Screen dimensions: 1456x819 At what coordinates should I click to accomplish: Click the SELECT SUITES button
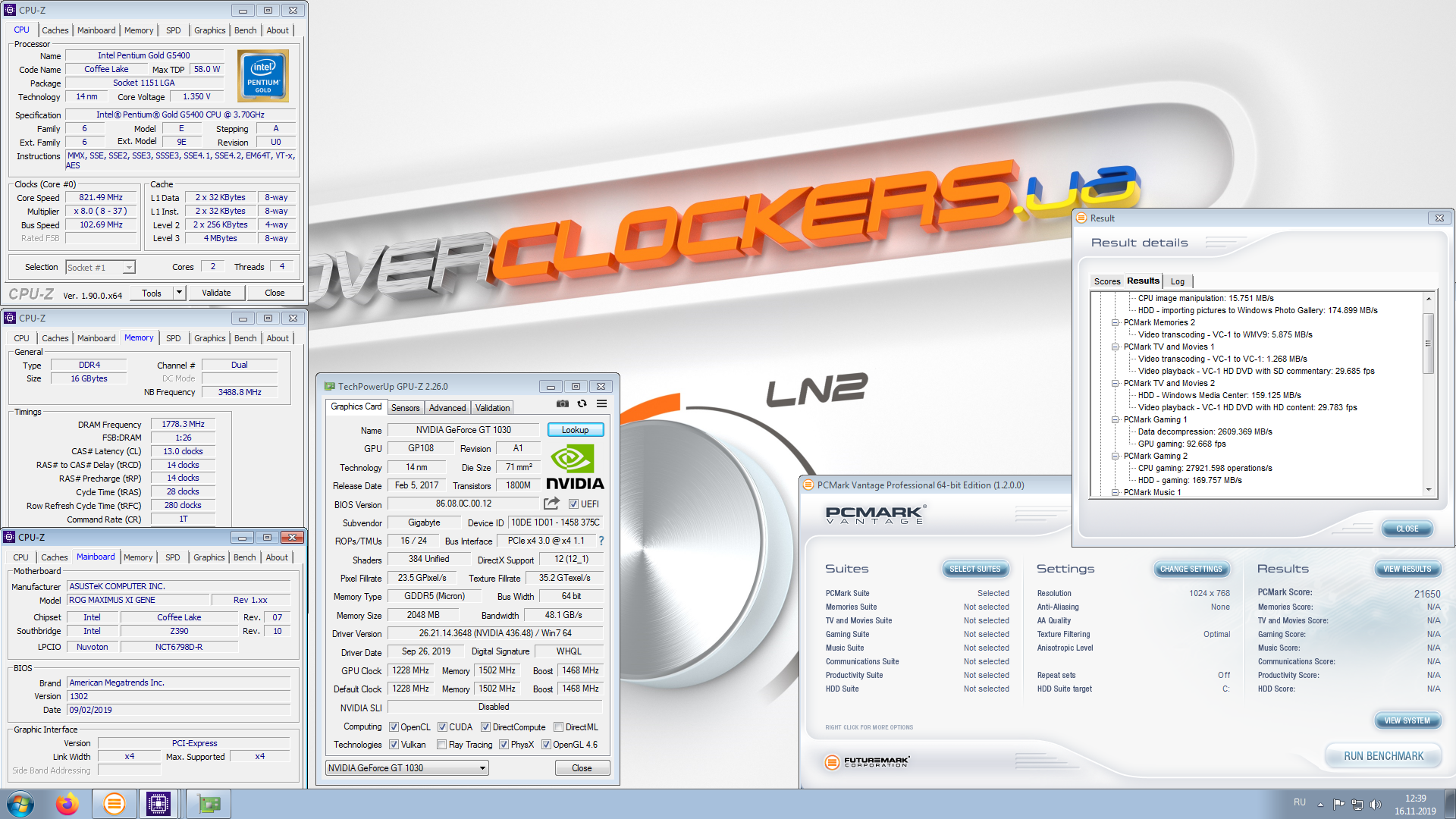pos(975,569)
